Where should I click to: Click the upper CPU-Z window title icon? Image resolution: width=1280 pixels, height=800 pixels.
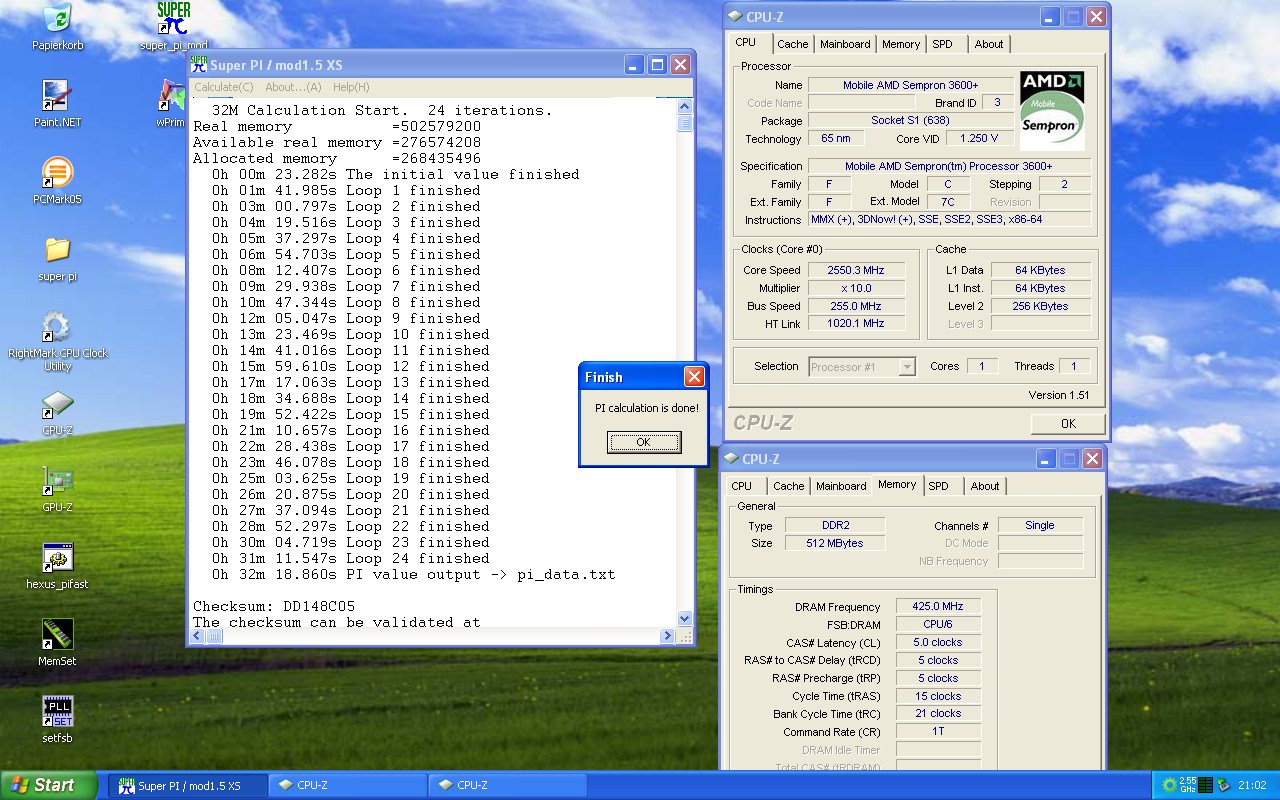point(735,17)
